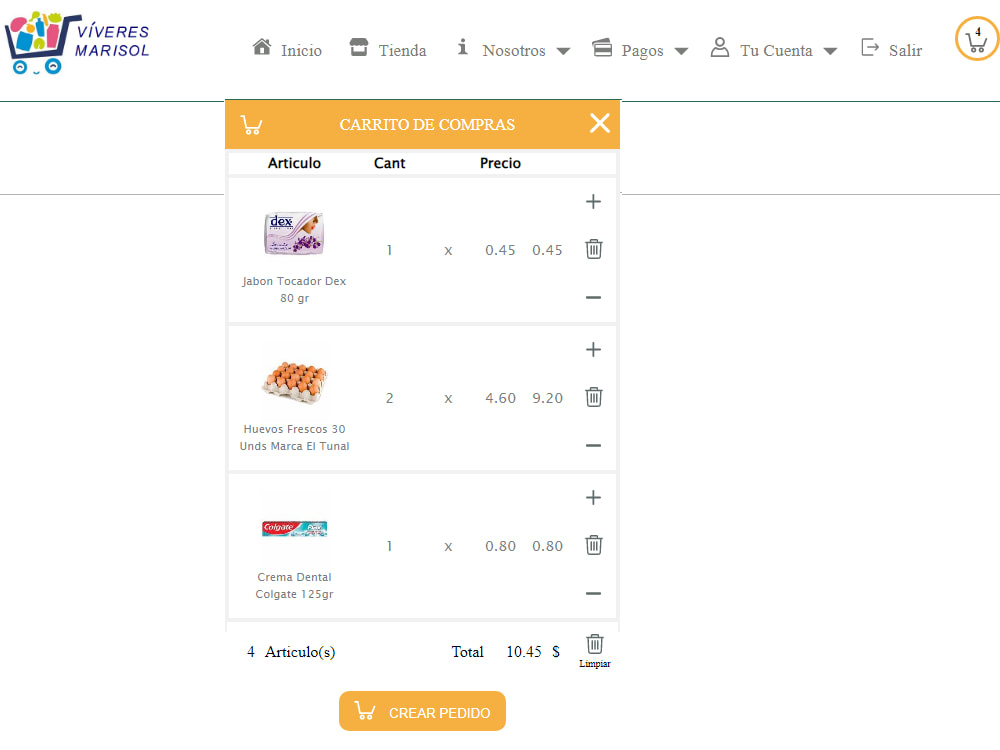Click Crema Dental Colgate 125gr name
The width and height of the screenshot is (1000, 750).
click(x=294, y=585)
